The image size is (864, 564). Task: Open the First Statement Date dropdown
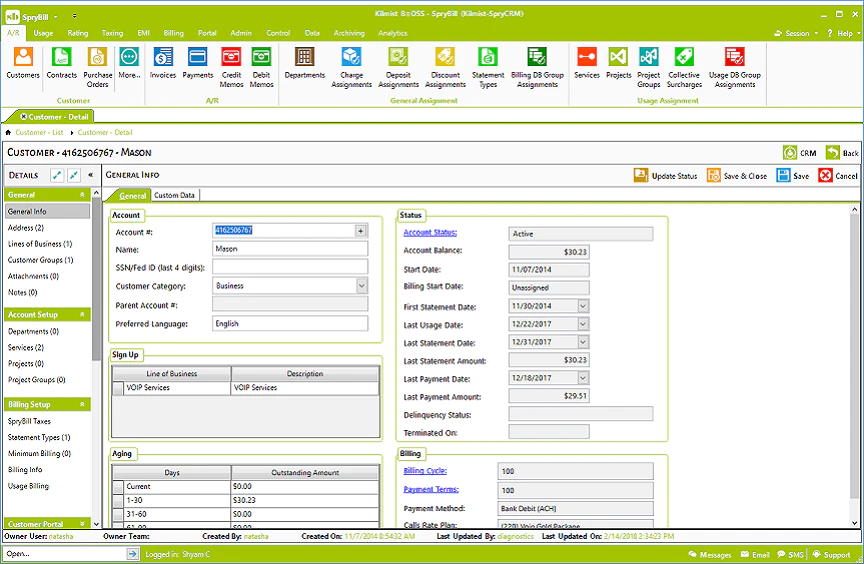[583, 306]
